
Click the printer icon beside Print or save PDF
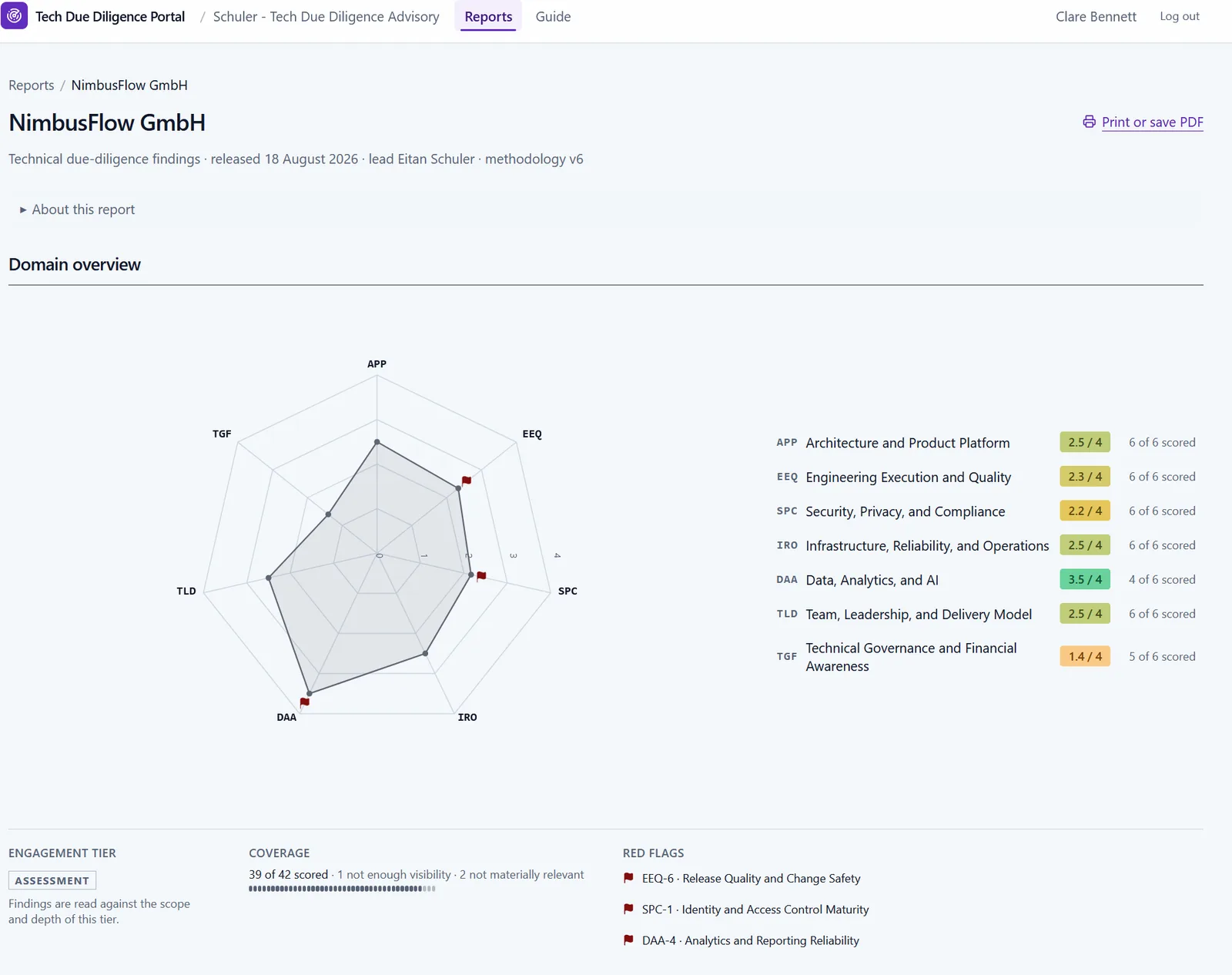coord(1089,122)
